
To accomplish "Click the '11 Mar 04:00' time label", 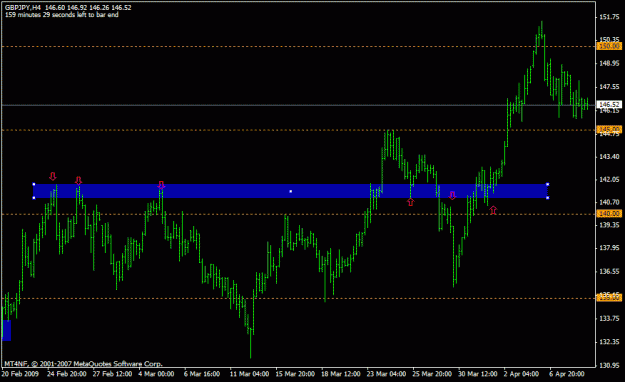I will pos(250,374).
